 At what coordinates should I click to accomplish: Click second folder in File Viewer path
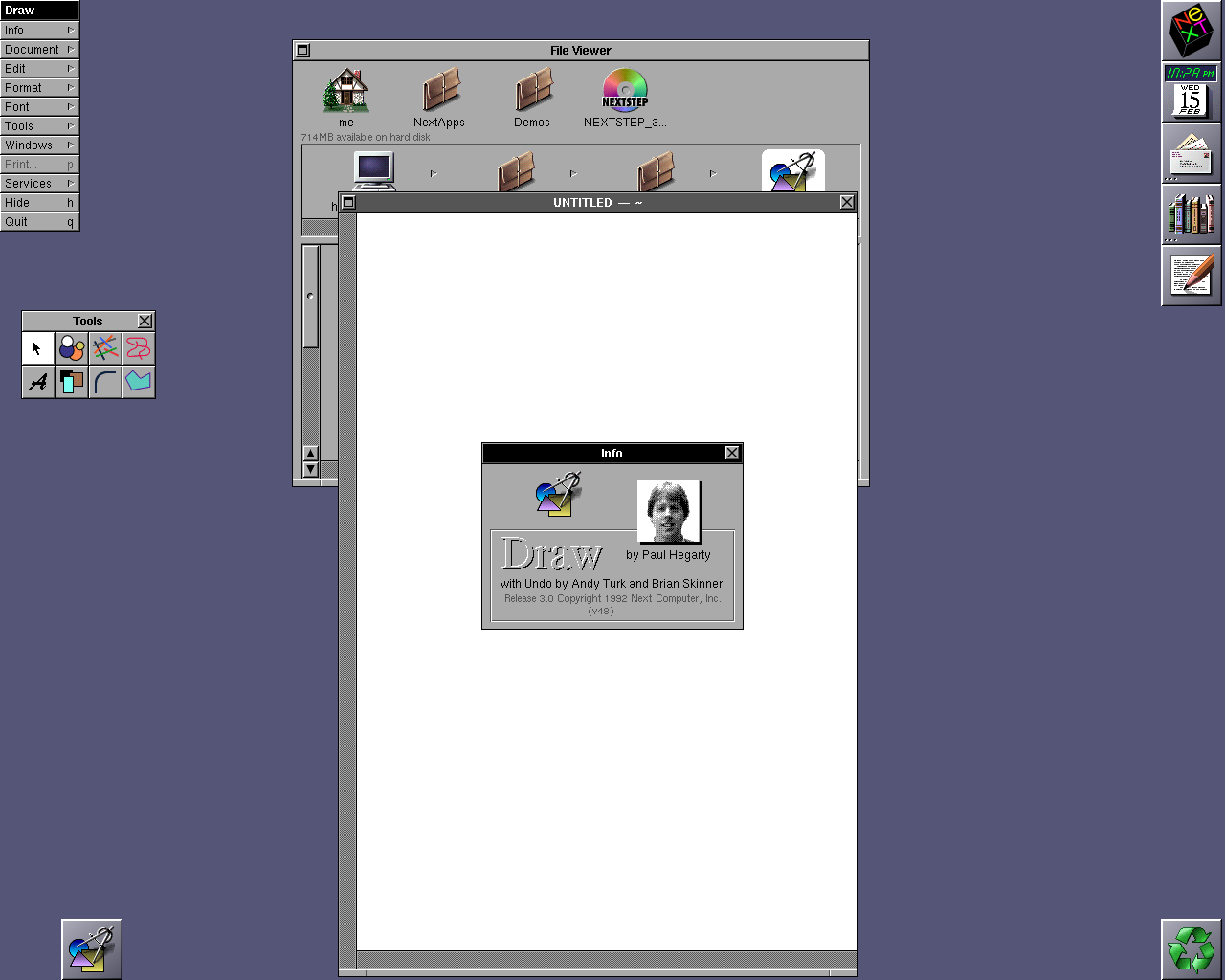[656, 171]
